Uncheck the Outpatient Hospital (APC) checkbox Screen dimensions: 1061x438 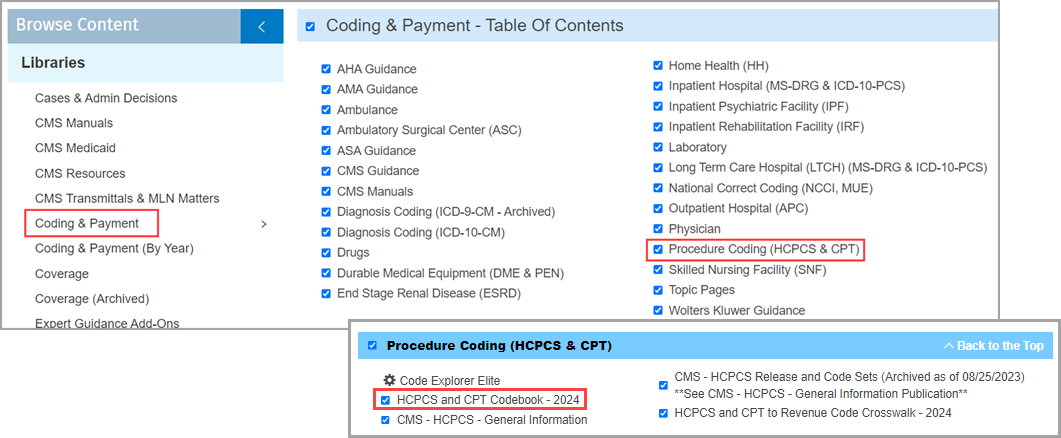[x=658, y=209]
